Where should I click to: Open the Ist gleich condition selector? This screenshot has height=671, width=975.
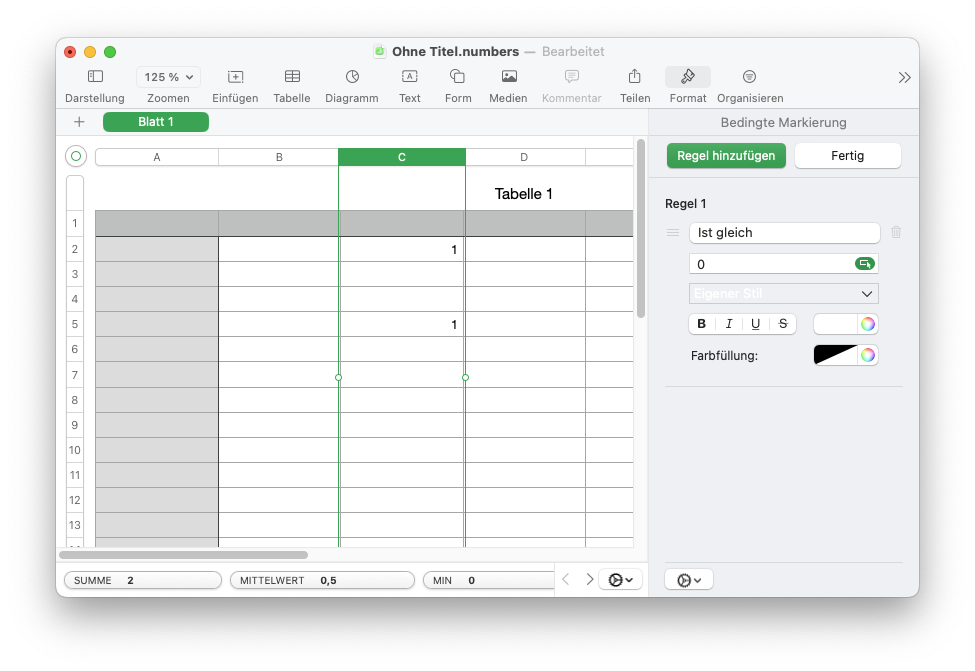point(784,233)
